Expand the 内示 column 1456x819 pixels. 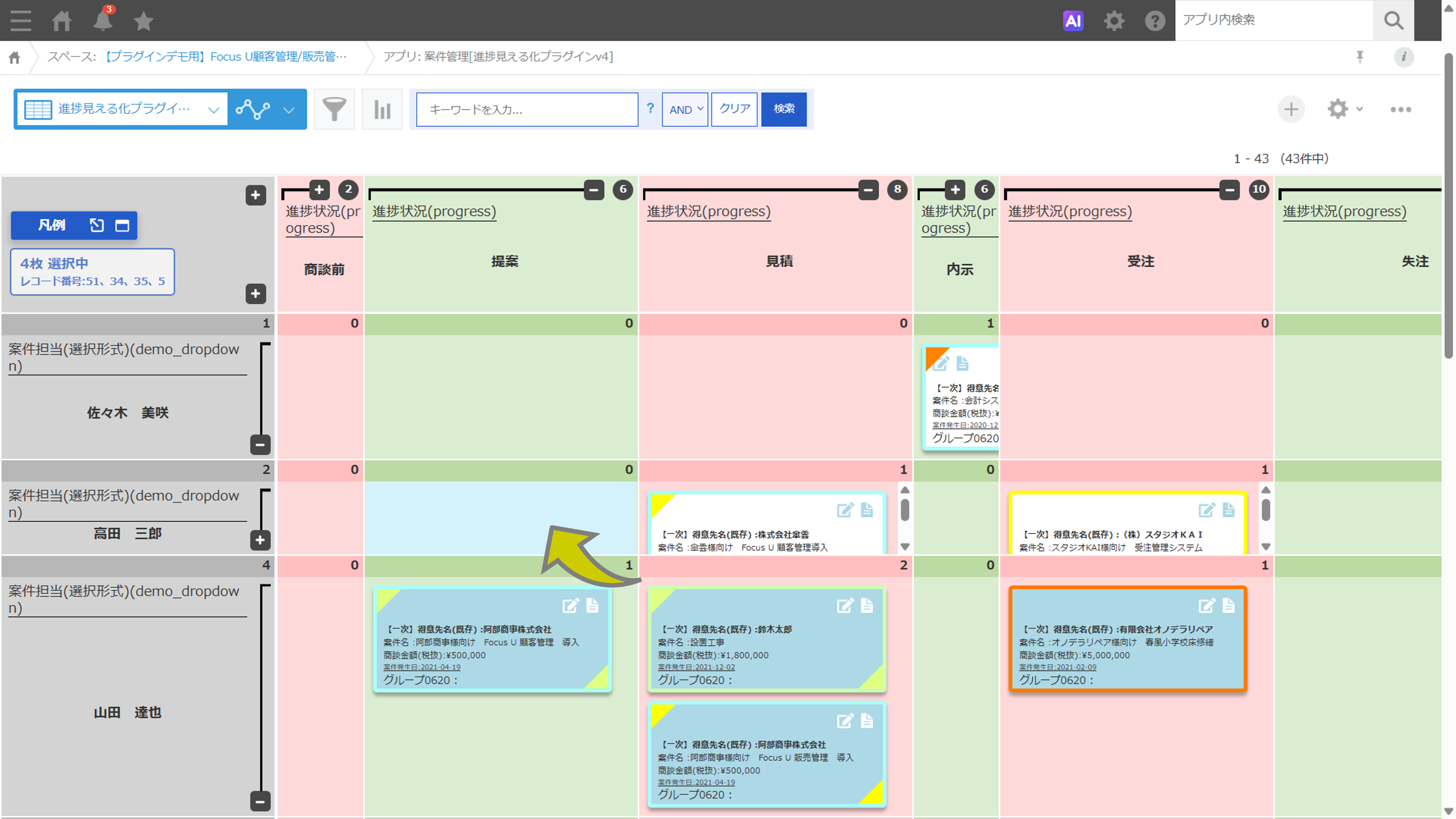[x=955, y=189]
